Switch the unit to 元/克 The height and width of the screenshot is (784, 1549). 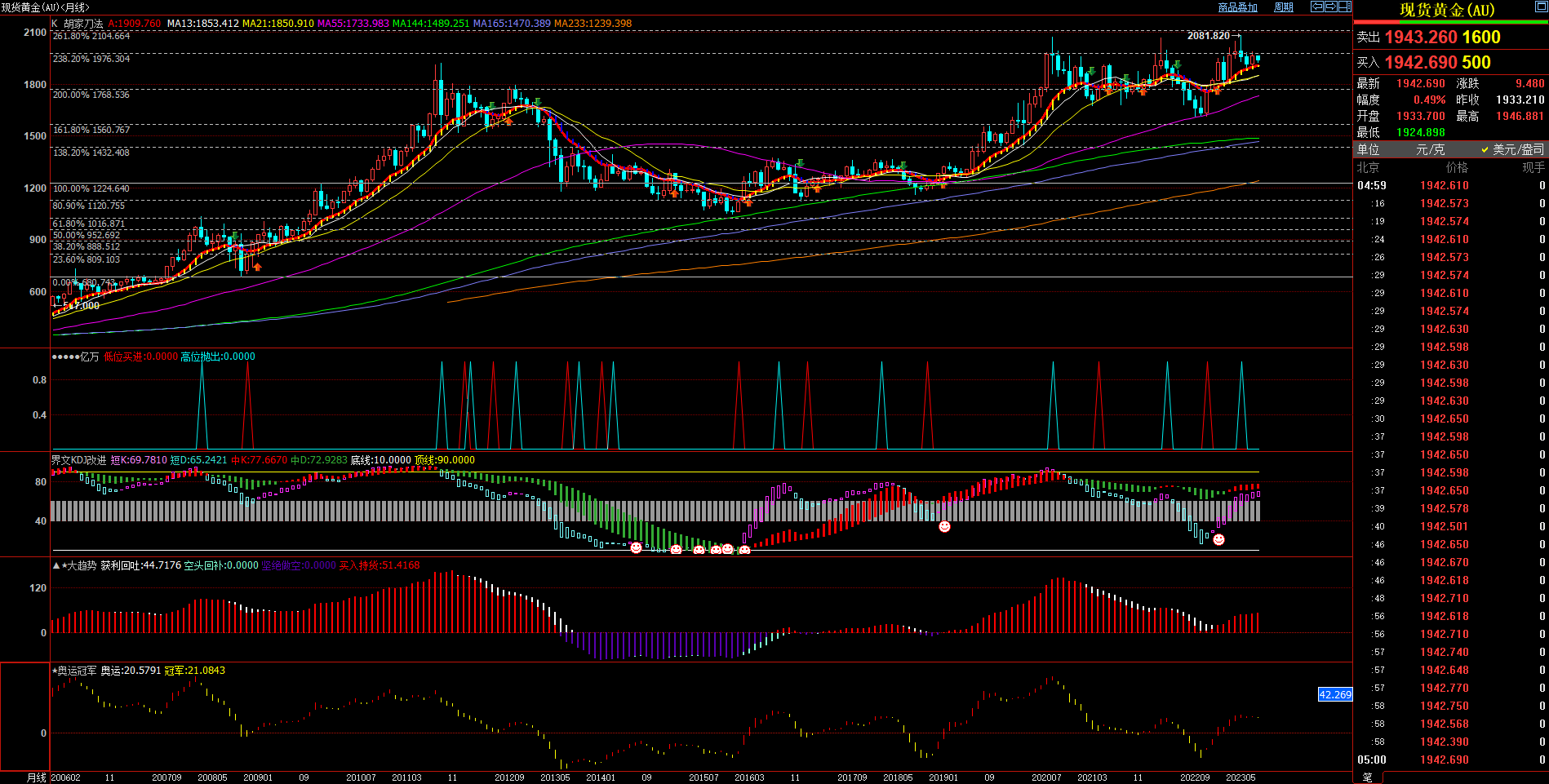tap(1430, 149)
